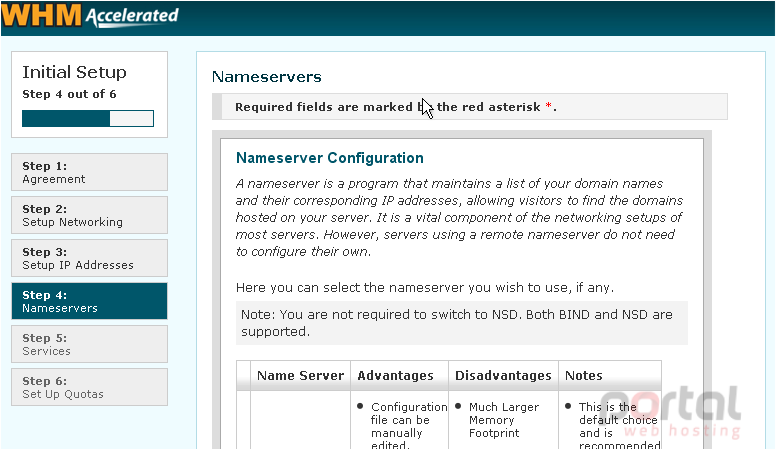Click the Disadvantages column header
This screenshot has width=776, height=450.
pyautogui.click(x=503, y=376)
